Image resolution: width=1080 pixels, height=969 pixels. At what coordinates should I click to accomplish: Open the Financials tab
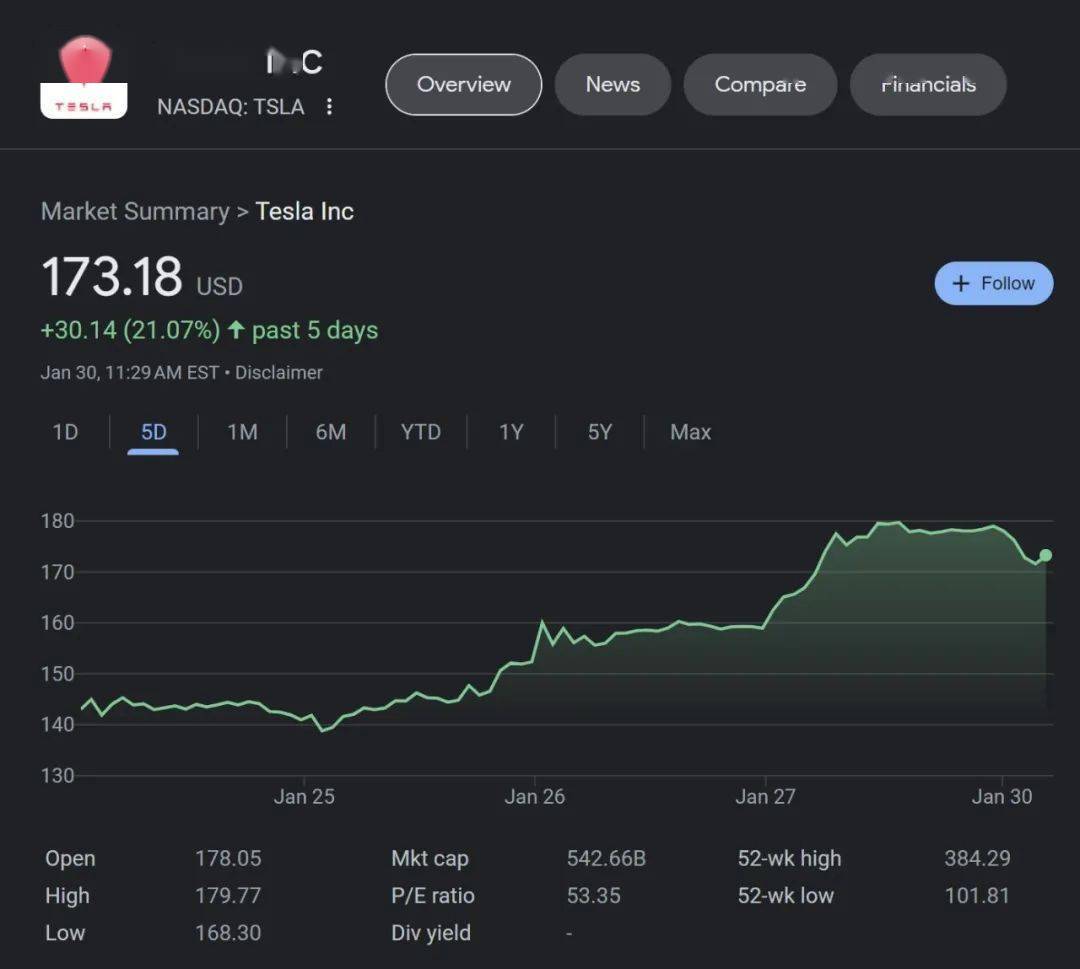point(927,85)
